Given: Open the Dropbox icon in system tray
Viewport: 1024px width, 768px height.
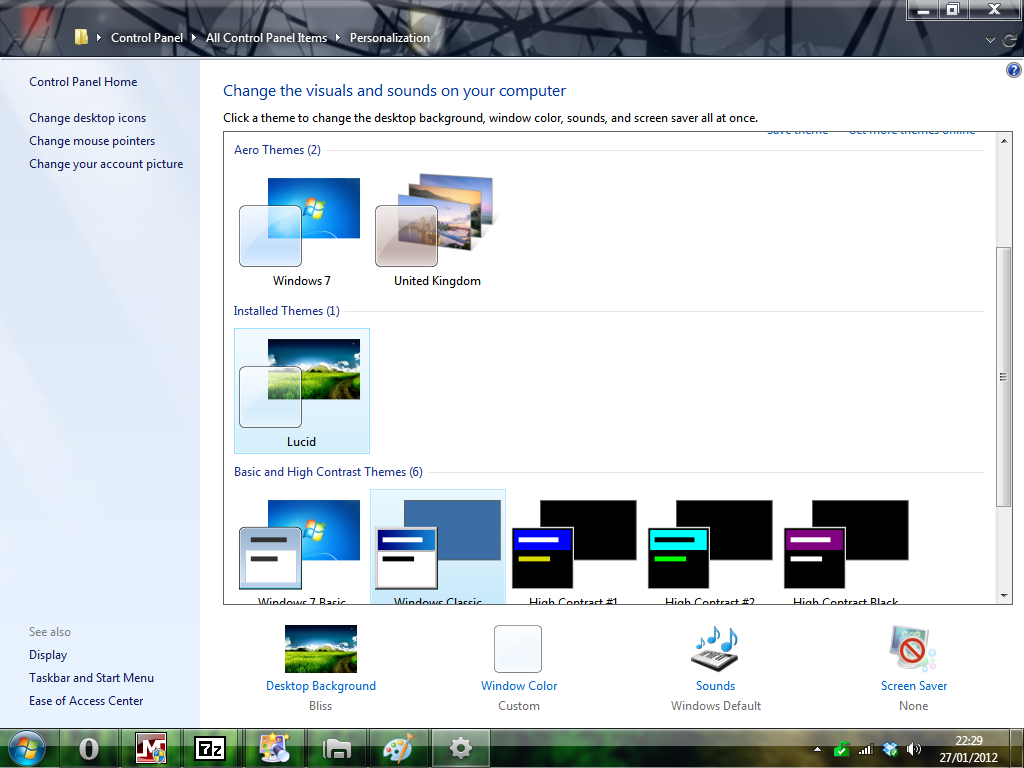Looking at the screenshot, I should tap(890, 750).
